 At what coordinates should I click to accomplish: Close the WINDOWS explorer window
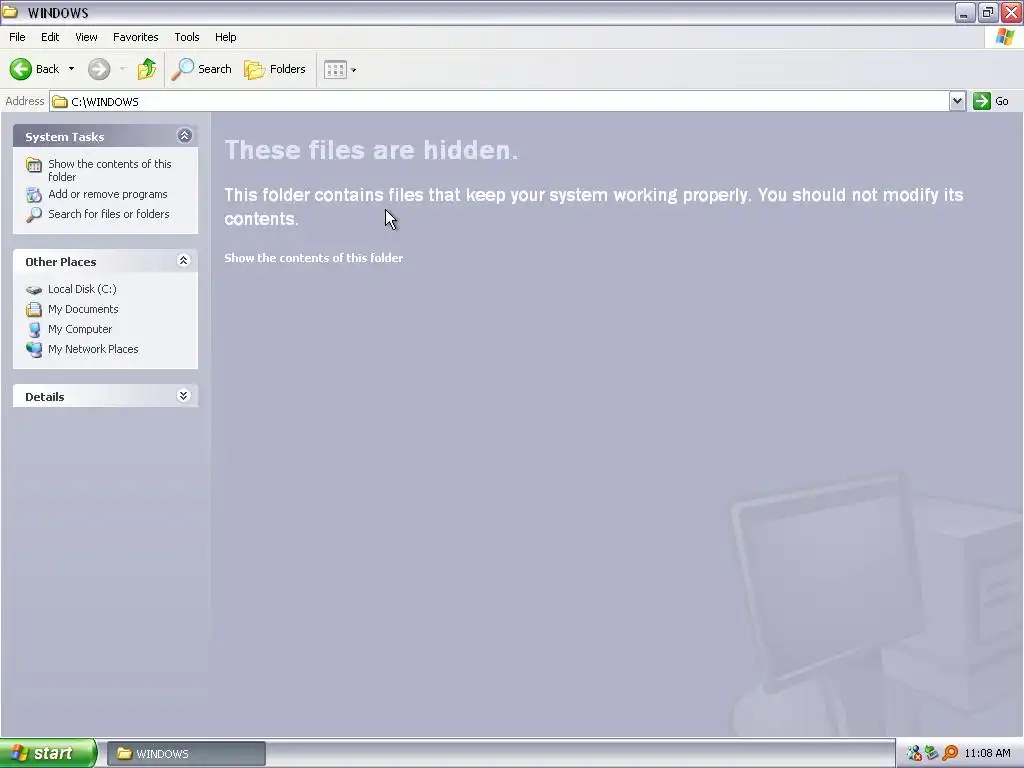(1012, 12)
